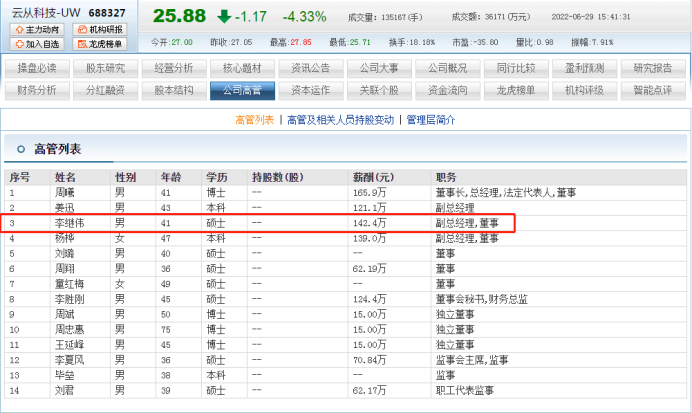
Task: Click the 主力动向 button
Action: [x=37, y=30]
